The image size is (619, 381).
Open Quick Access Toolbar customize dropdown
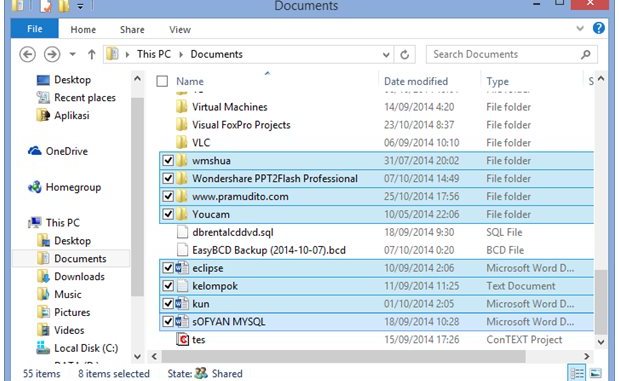click(x=80, y=6)
